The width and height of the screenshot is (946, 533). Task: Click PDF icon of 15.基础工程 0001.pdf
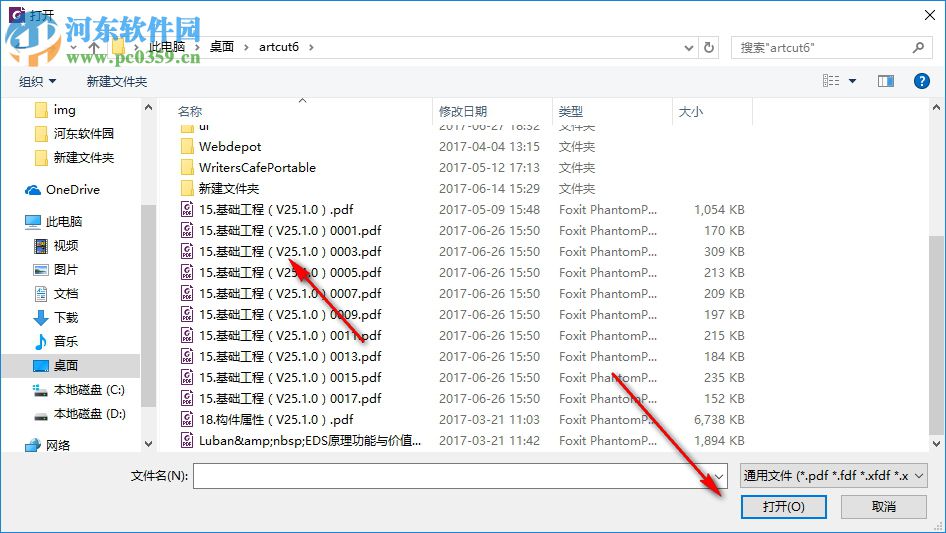187,231
